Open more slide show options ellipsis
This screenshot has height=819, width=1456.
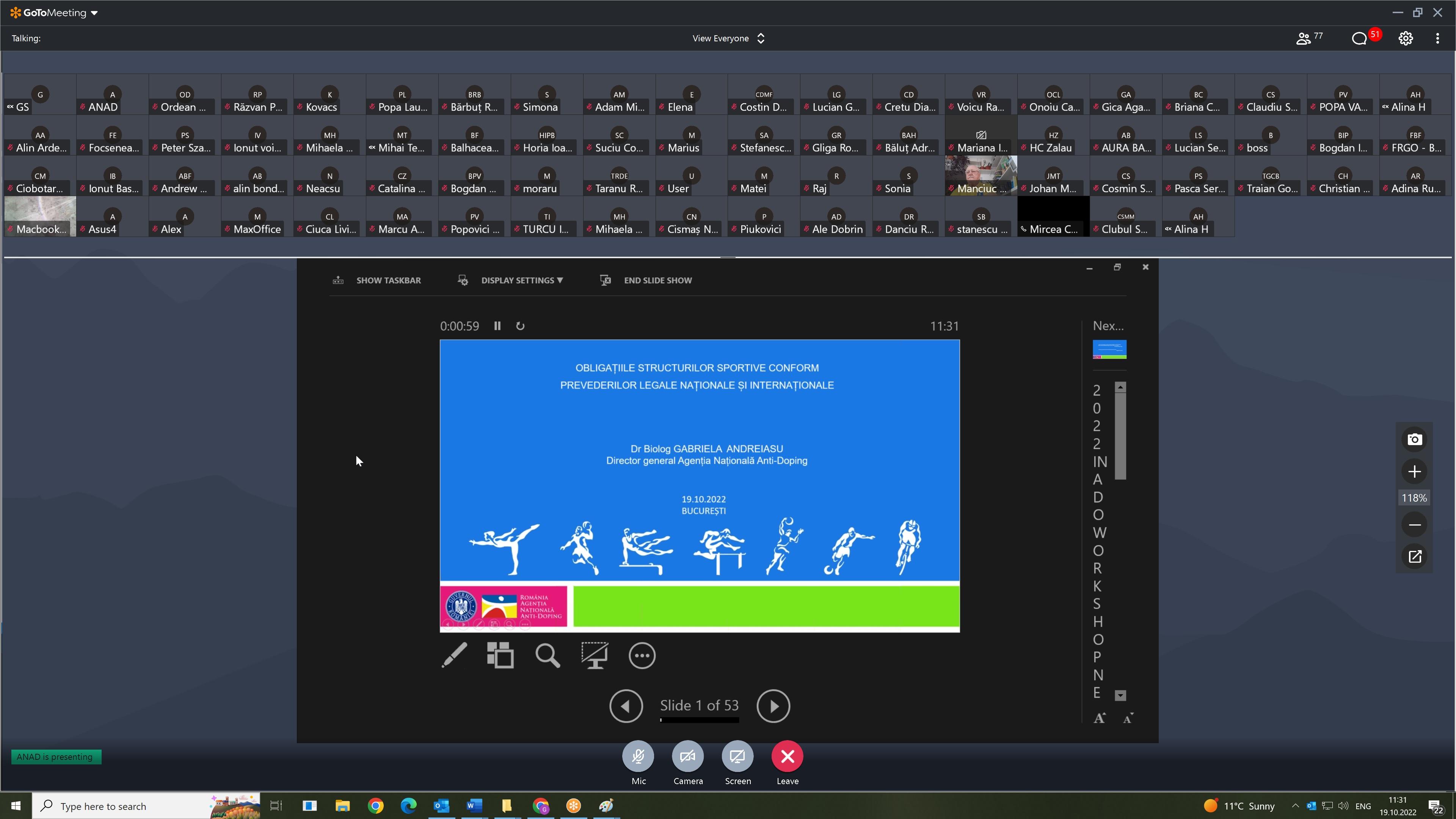pyautogui.click(x=642, y=656)
